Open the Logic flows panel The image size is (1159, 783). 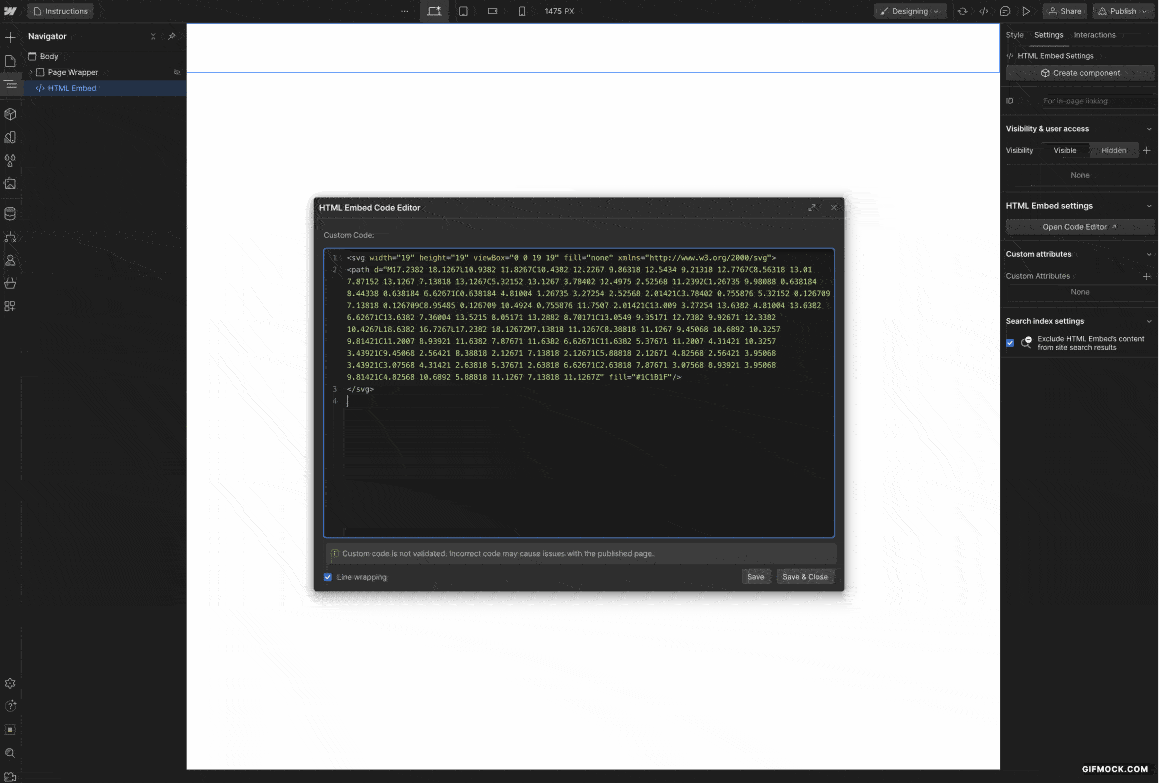10,237
